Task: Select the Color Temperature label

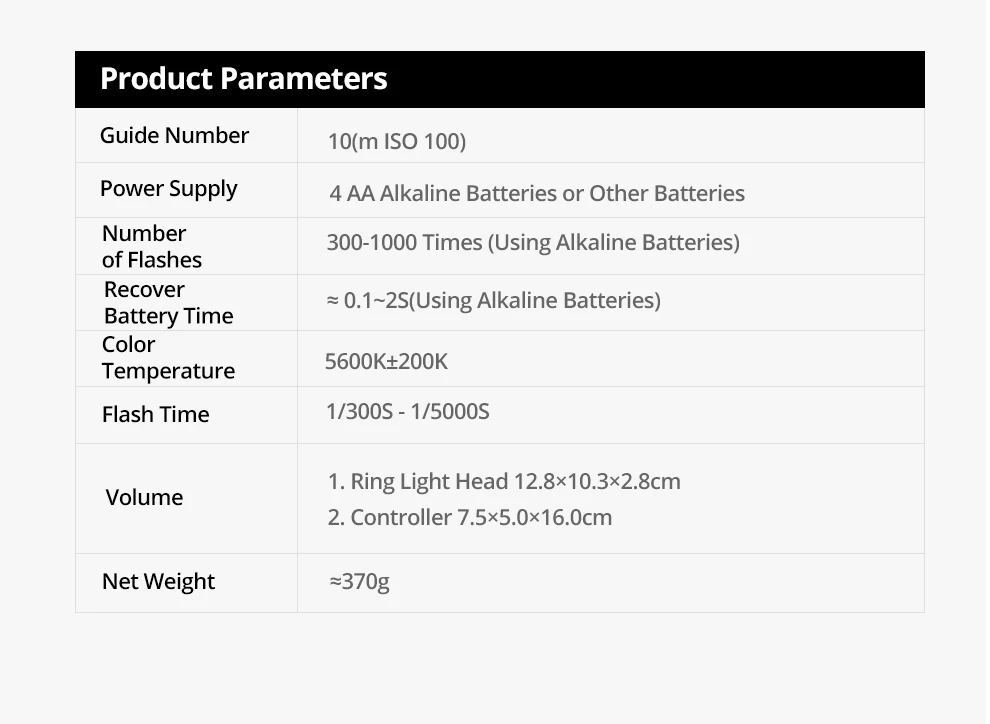Action: (x=168, y=357)
